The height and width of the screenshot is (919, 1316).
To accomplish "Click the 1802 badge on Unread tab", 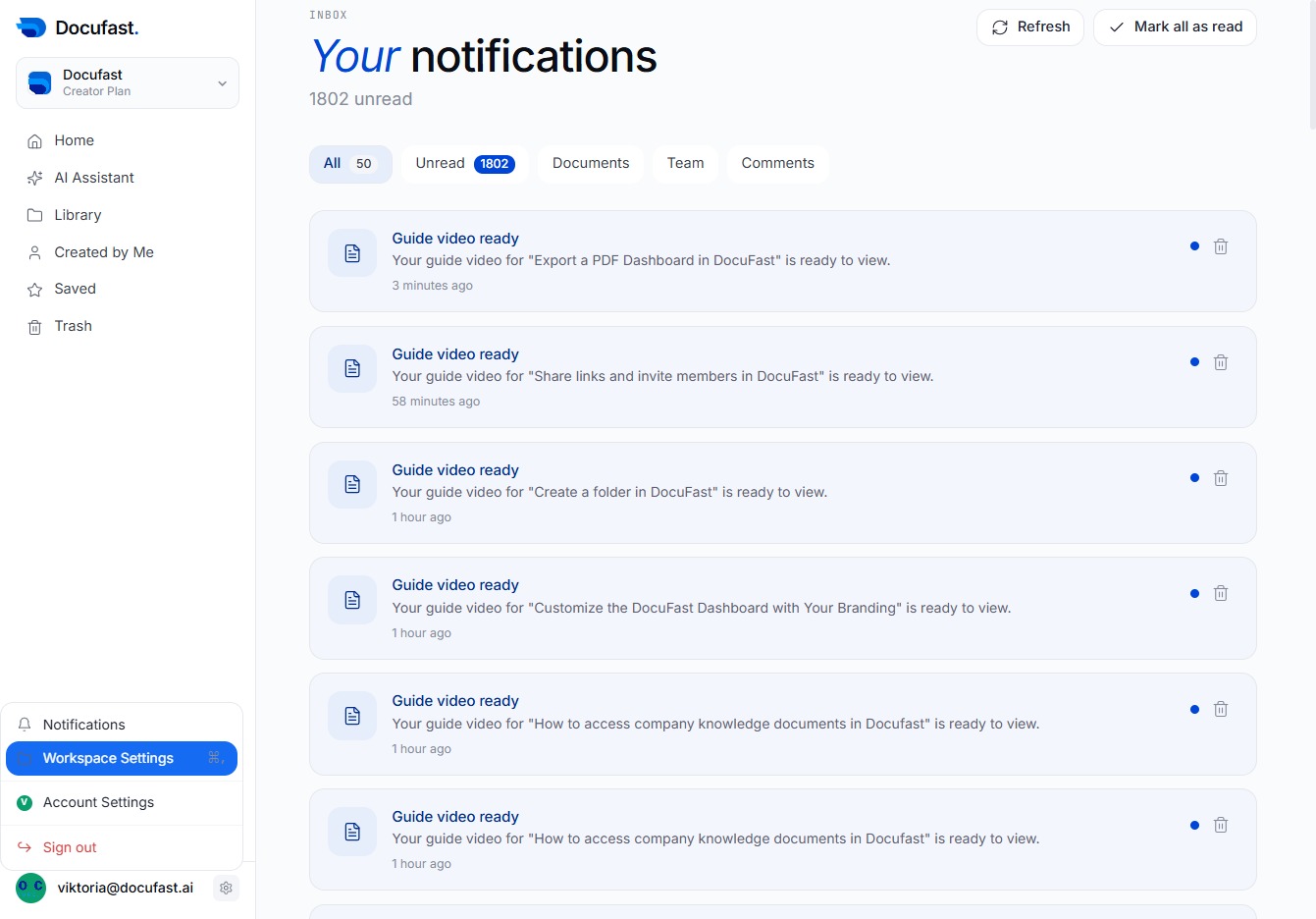I will coord(495,164).
